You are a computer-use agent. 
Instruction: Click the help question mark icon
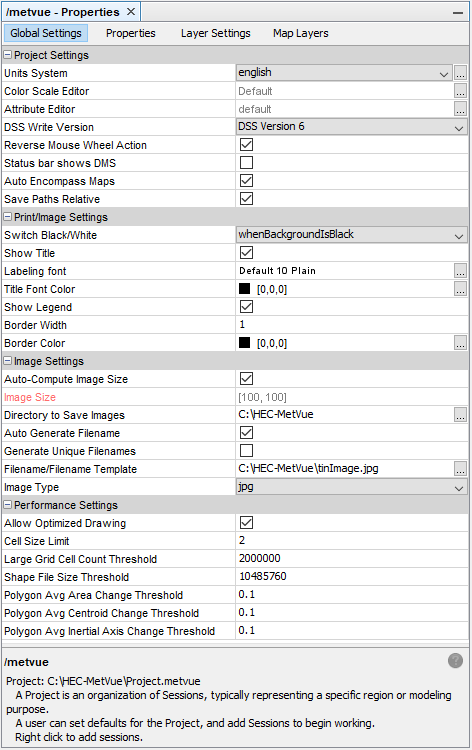click(x=455, y=661)
